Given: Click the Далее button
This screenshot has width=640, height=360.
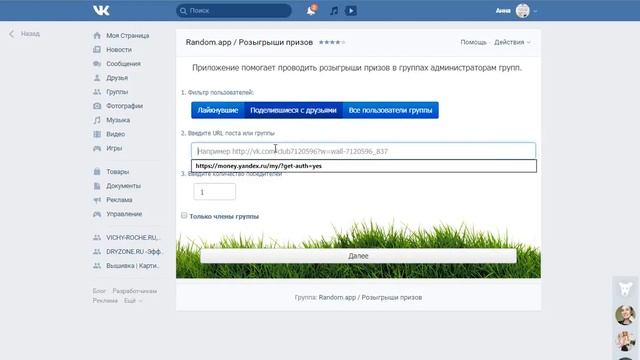Looking at the screenshot, I should coord(358,256).
